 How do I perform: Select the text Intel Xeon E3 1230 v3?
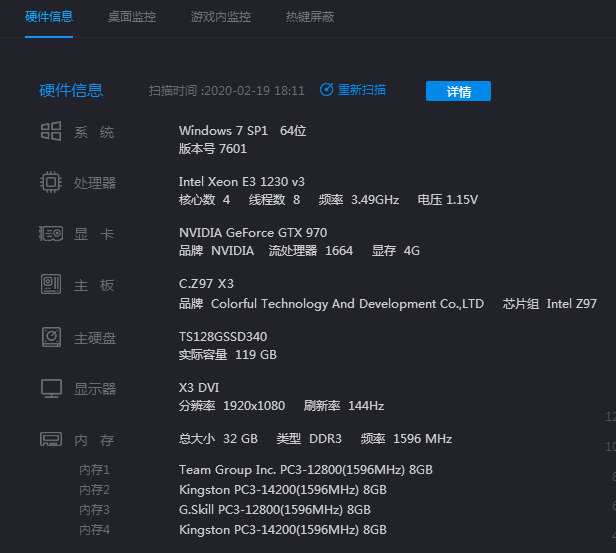(x=242, y=182)
